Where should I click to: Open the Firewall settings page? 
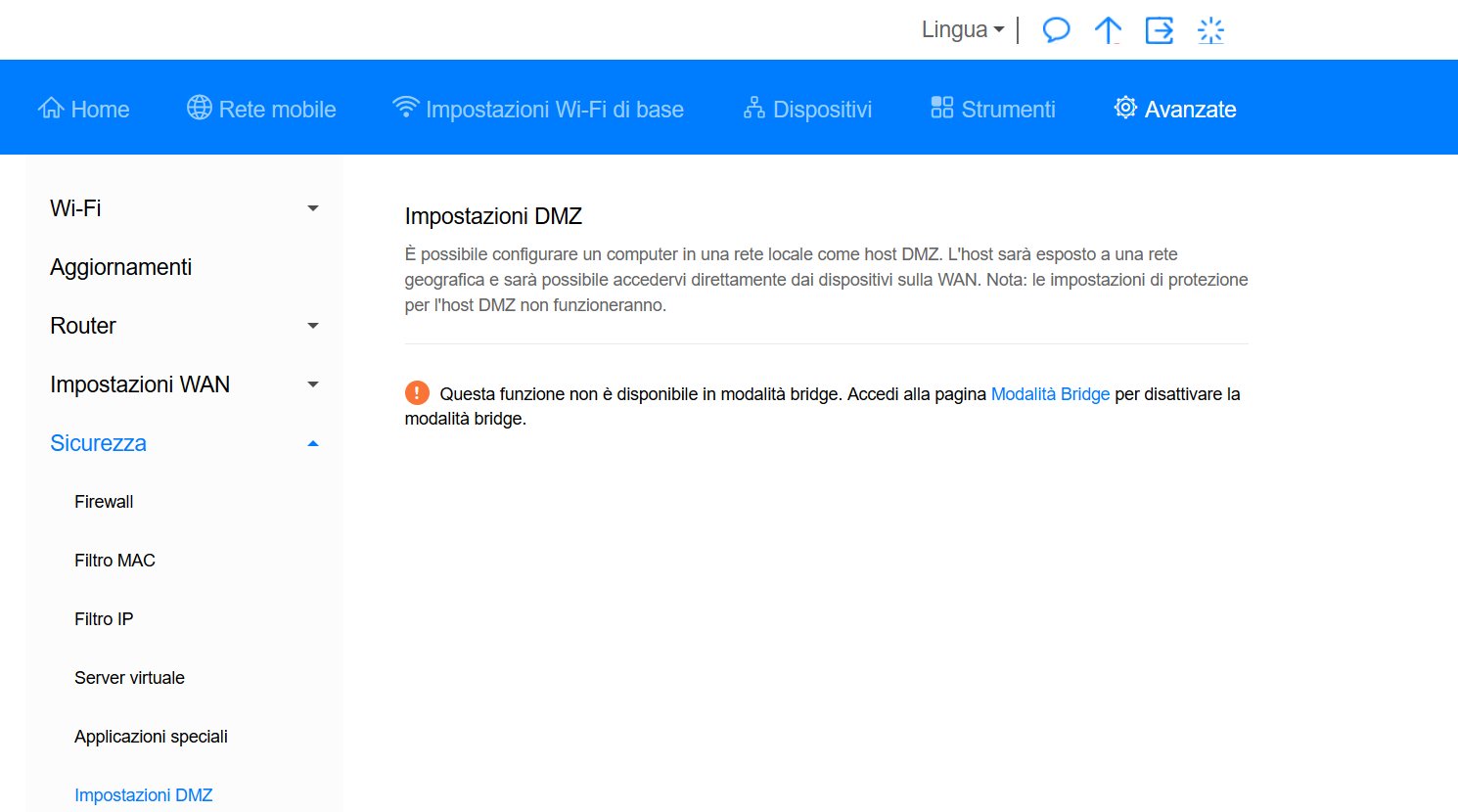pyautogui.click(x=104, y=502)
